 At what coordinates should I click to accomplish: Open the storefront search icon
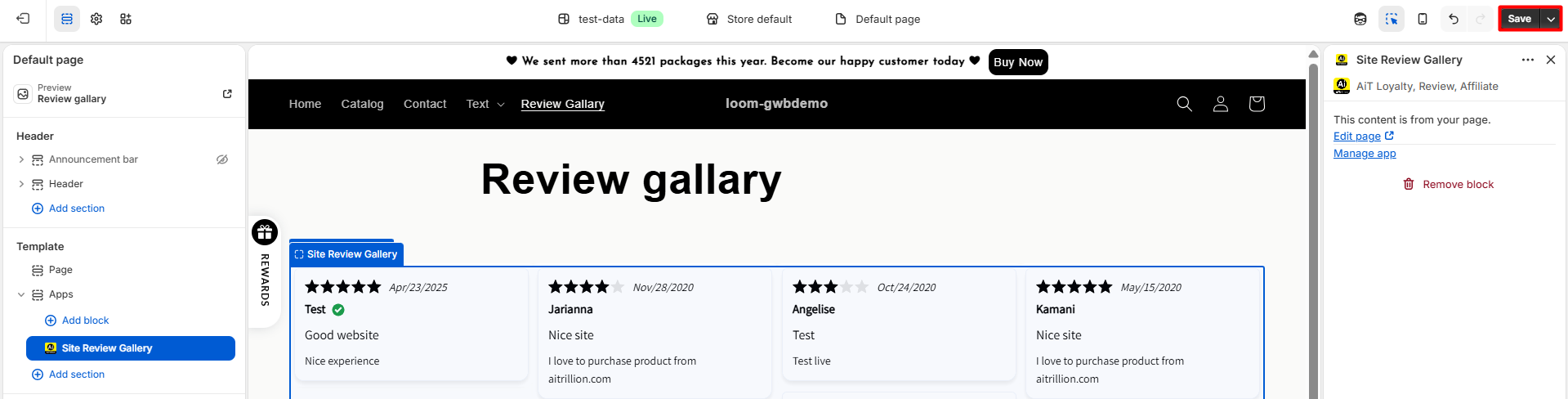[x=1184, y=104]
